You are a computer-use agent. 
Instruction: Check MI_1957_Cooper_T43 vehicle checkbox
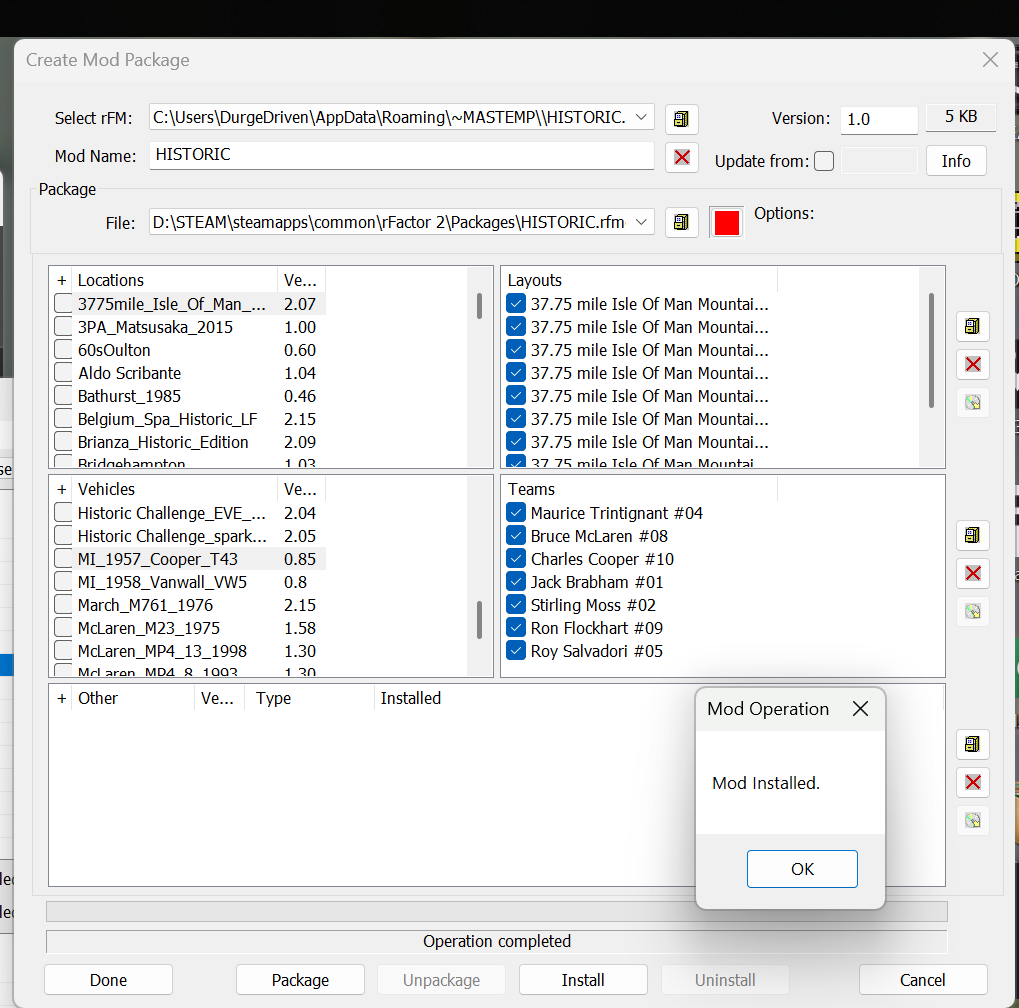pyautogui.click(x=63, y=559)
